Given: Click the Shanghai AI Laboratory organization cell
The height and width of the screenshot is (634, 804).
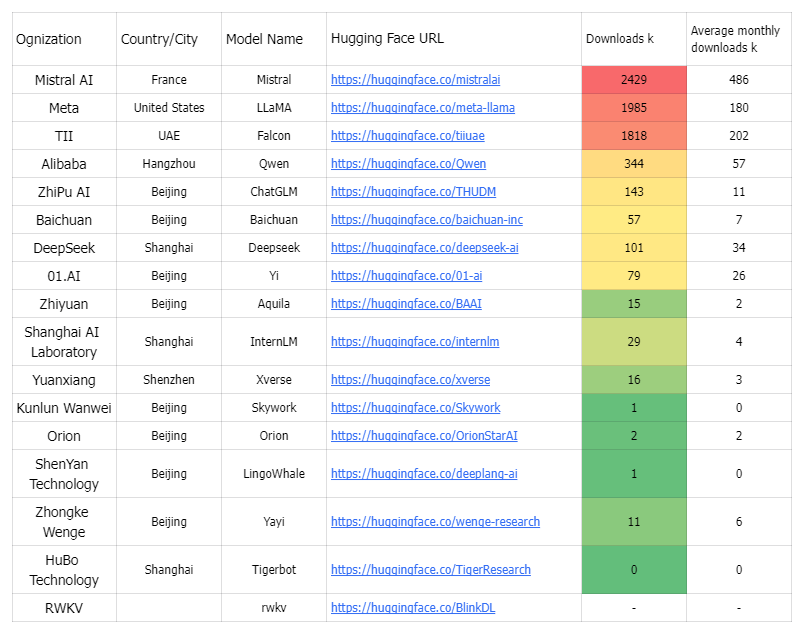Looking at the screenshot, I should (x=63, y=341).
